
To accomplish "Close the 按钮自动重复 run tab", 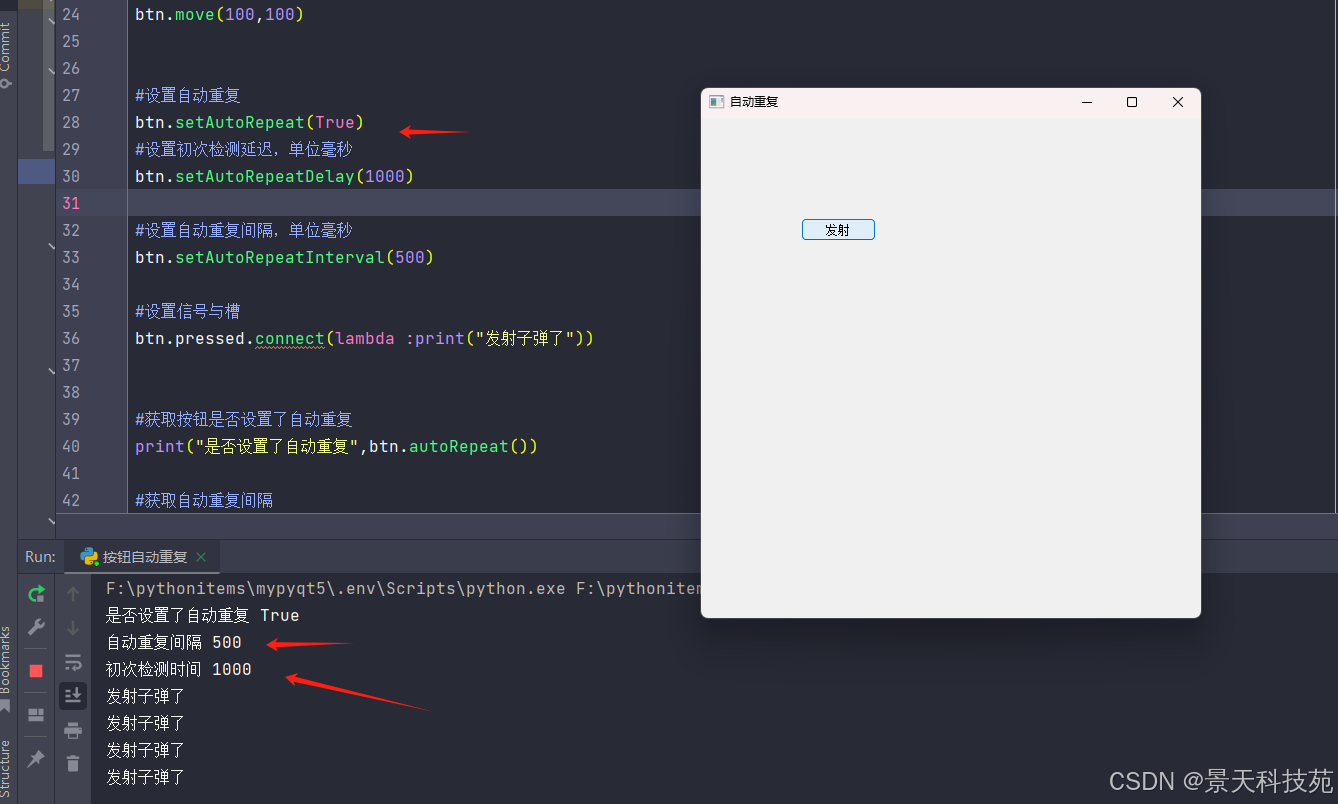I will coord(201,557).
